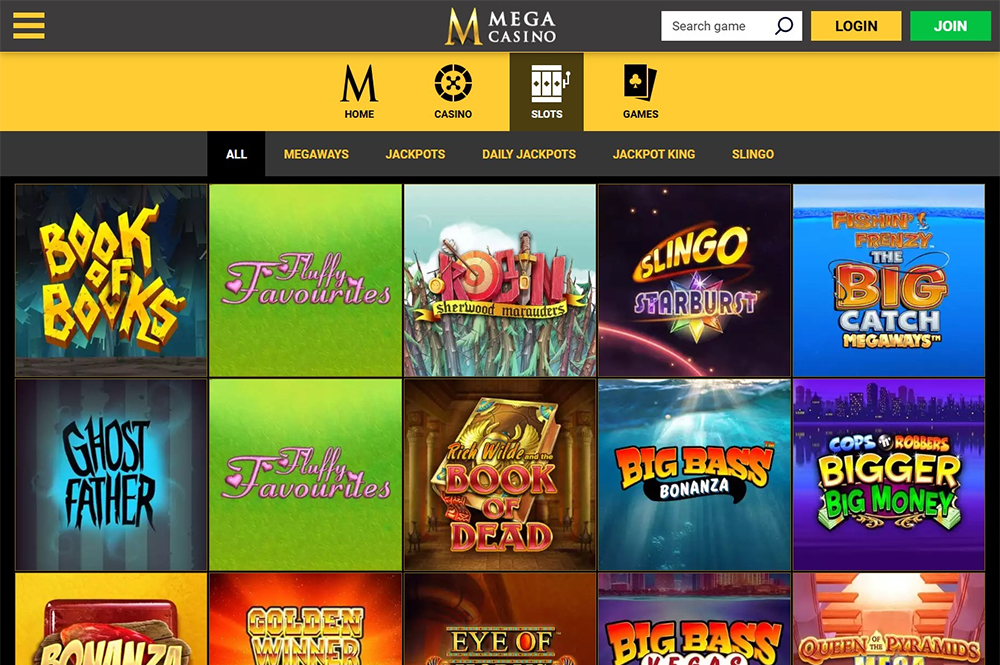Open the Book of Books game
The width and height of the screenshot is (1000, 665).
point(111,280)
